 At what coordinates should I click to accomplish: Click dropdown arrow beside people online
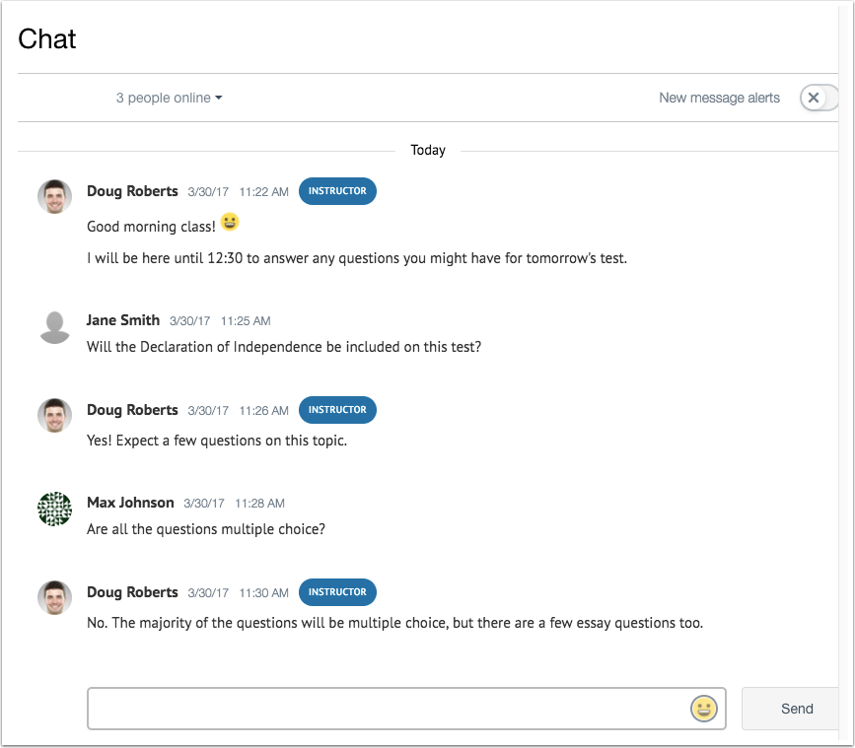(x=219, y=98)
